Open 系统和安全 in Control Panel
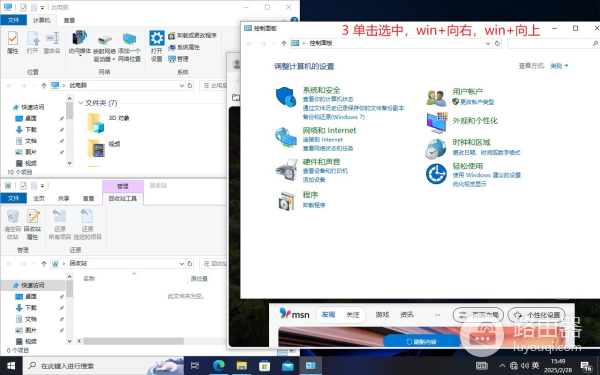The height and width of the screenshot is (375, 600). tap(321, 90)
